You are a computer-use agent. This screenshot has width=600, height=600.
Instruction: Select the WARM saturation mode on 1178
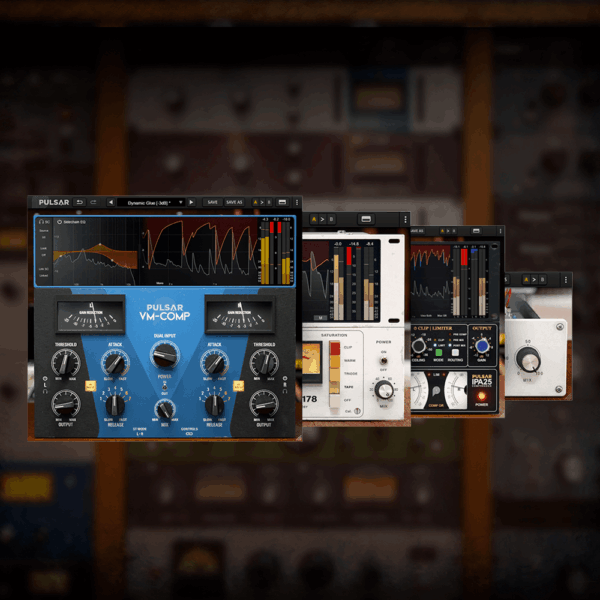(335, 361)
